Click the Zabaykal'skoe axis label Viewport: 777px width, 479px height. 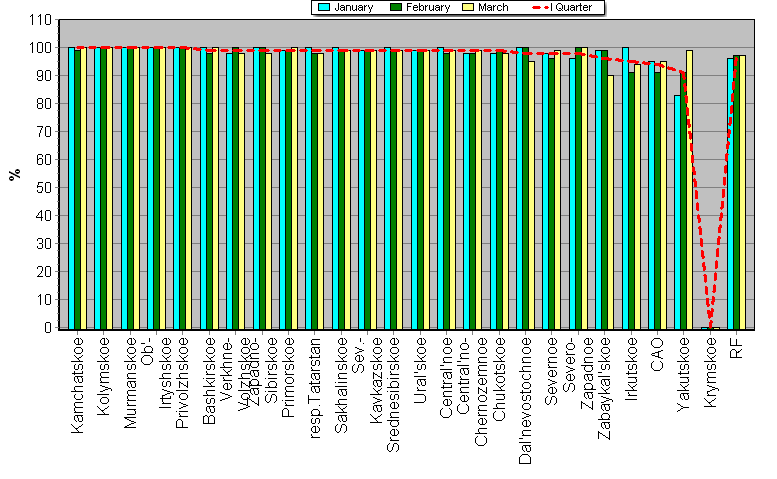pos(605,389)
